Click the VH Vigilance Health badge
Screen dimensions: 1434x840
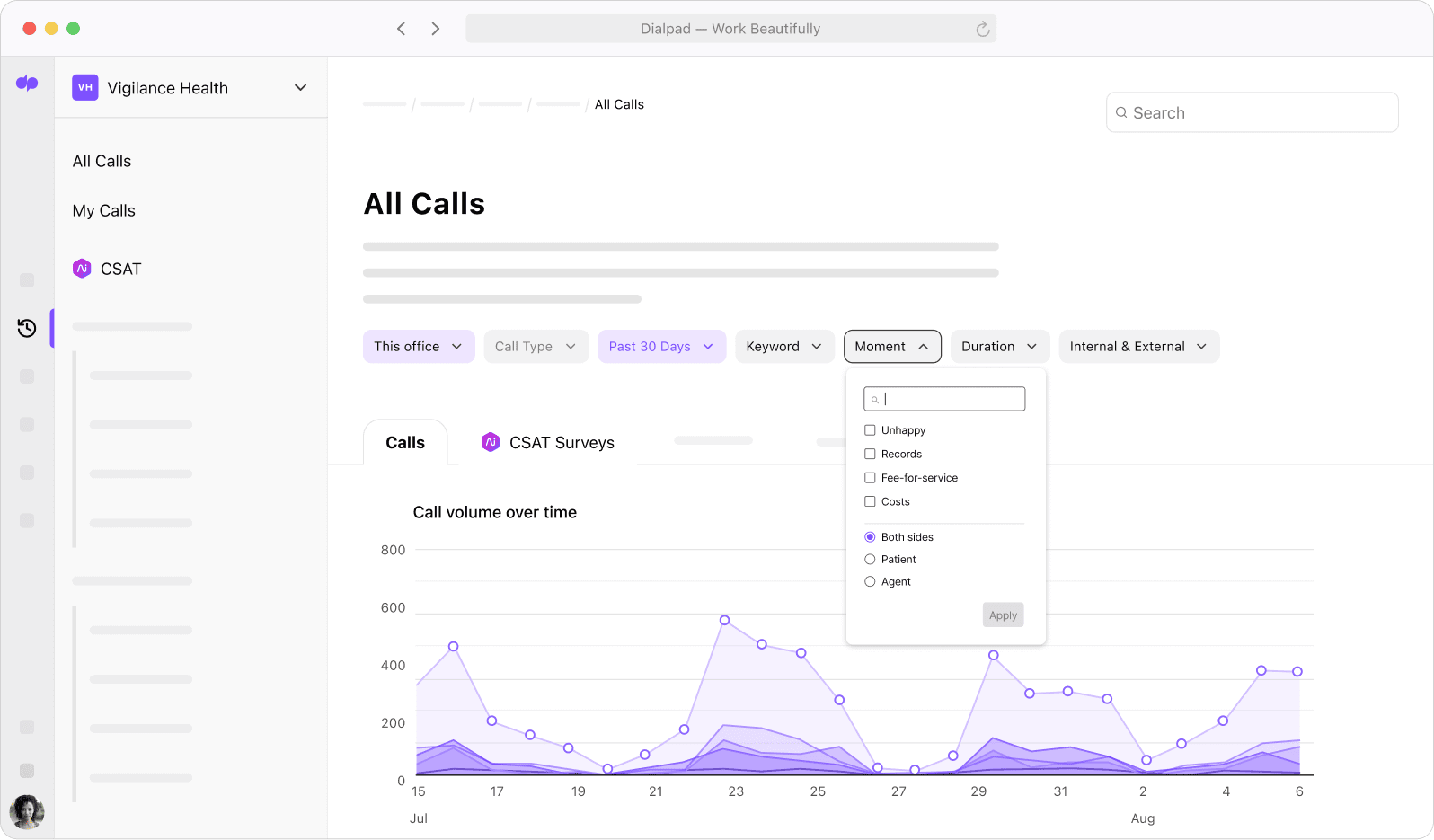(x=85, y=87)
